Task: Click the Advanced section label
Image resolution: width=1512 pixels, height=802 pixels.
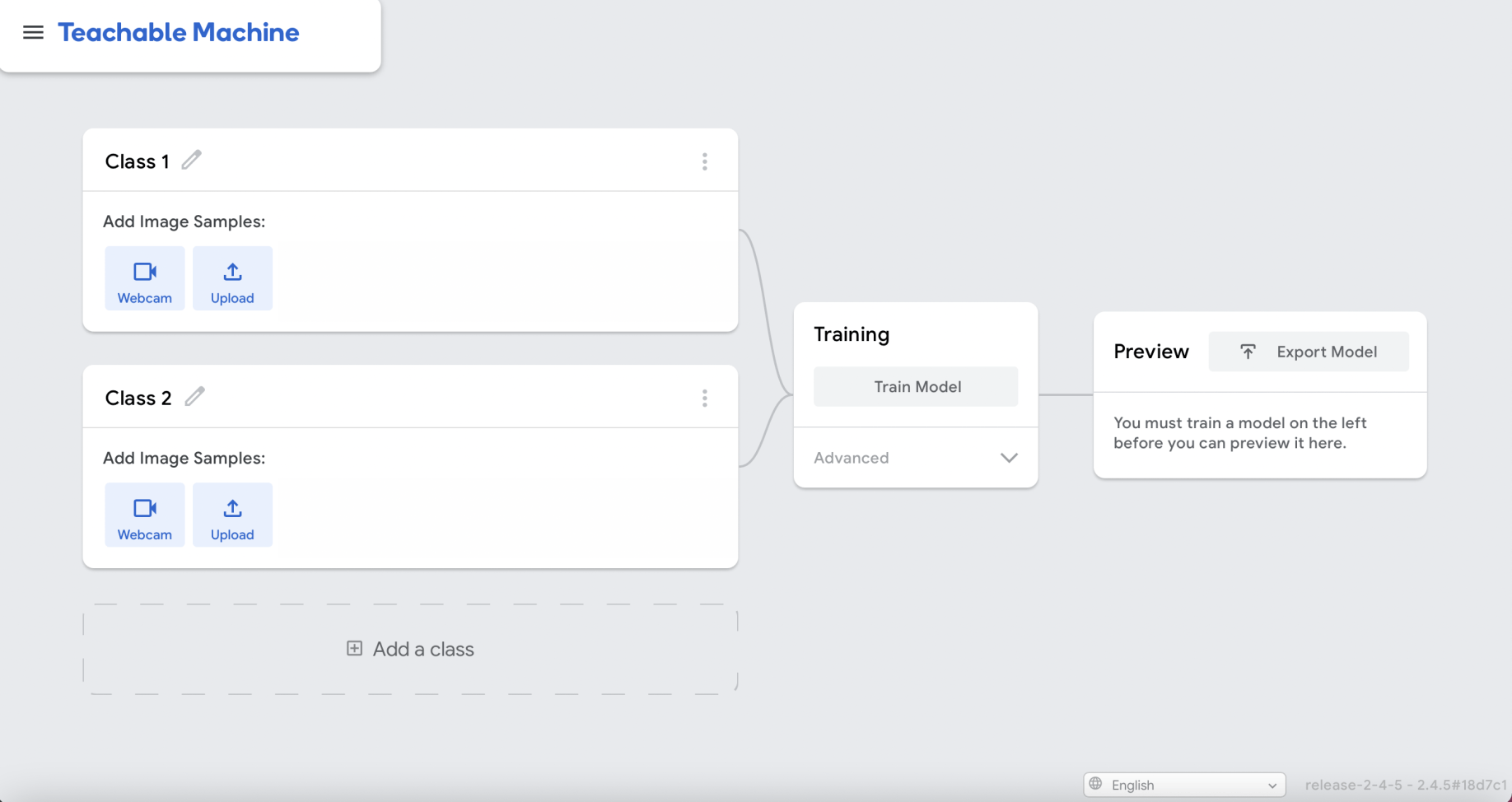Action: click(851, 458)
